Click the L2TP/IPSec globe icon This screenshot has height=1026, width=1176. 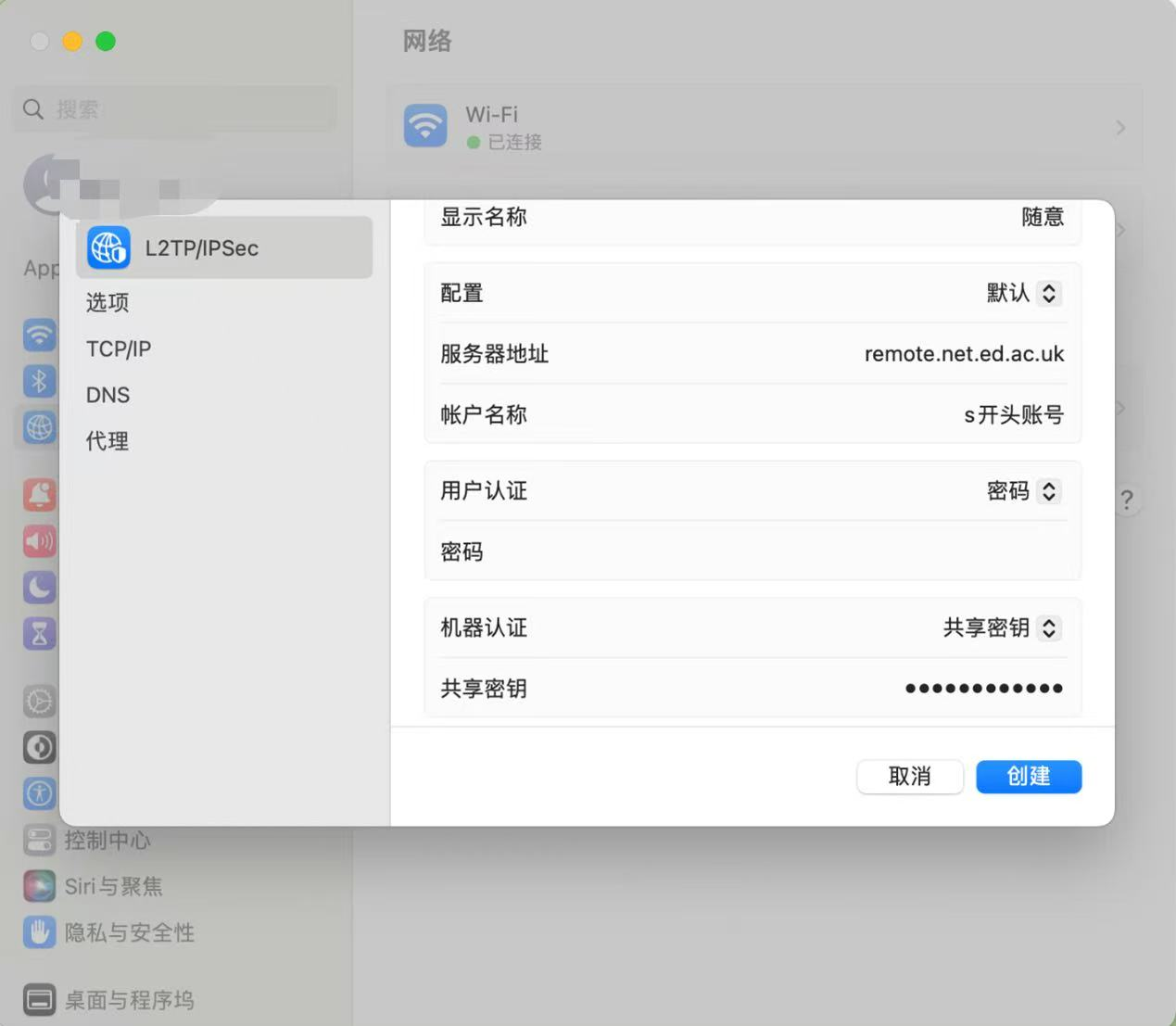coord(108,248)
